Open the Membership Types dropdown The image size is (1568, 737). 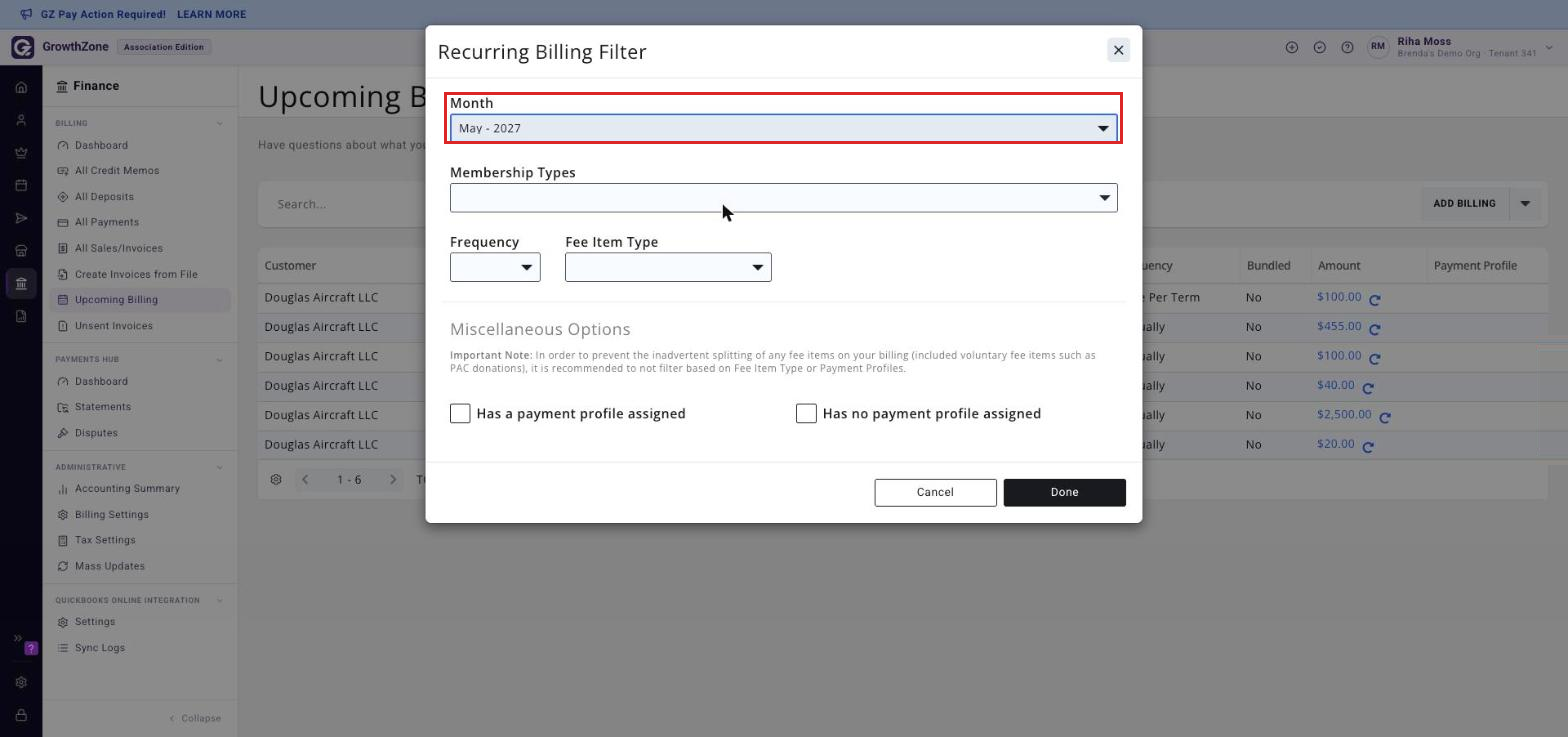(x=784, y=198)
